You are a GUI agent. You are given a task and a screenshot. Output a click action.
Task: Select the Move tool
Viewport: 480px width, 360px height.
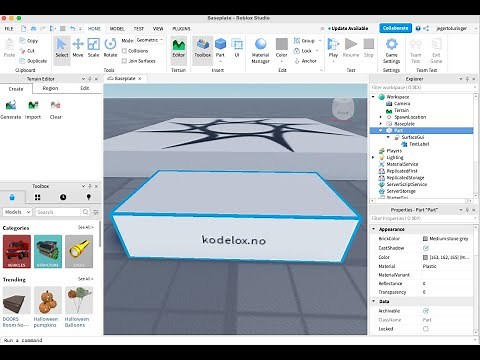[x=78, y=48]
